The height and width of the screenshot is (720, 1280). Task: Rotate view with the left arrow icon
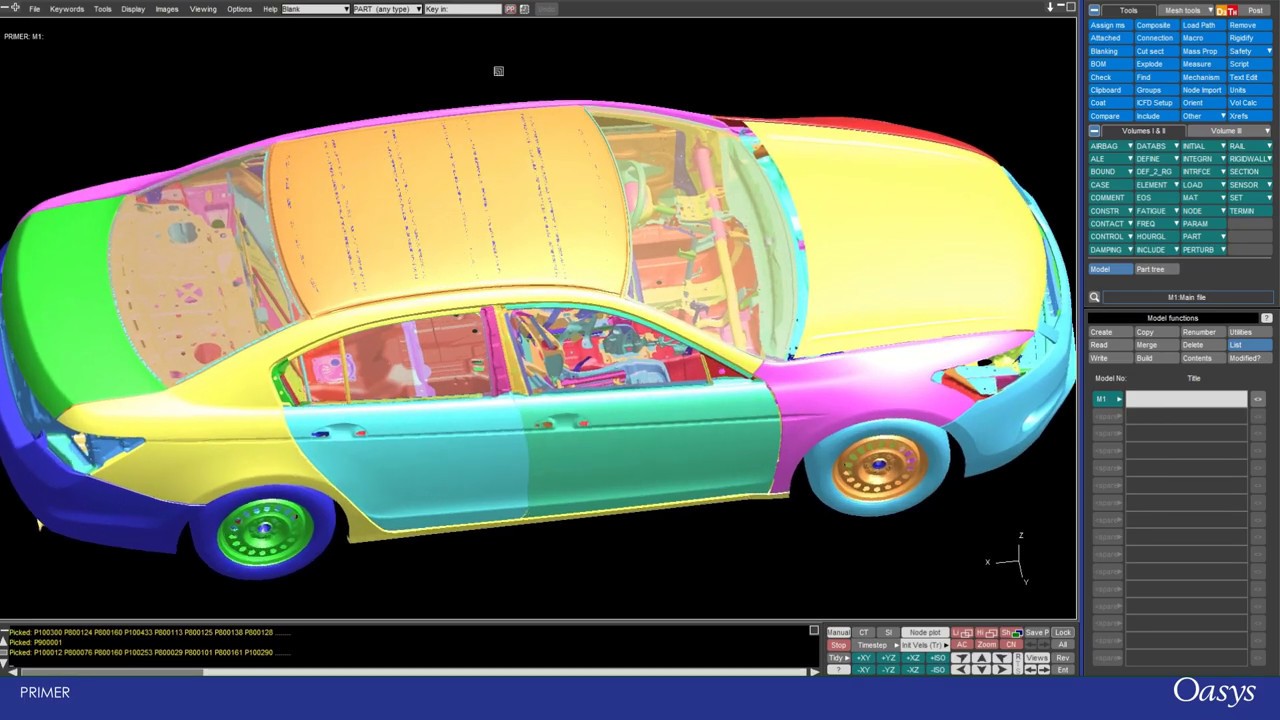click(x=961, y=669)
